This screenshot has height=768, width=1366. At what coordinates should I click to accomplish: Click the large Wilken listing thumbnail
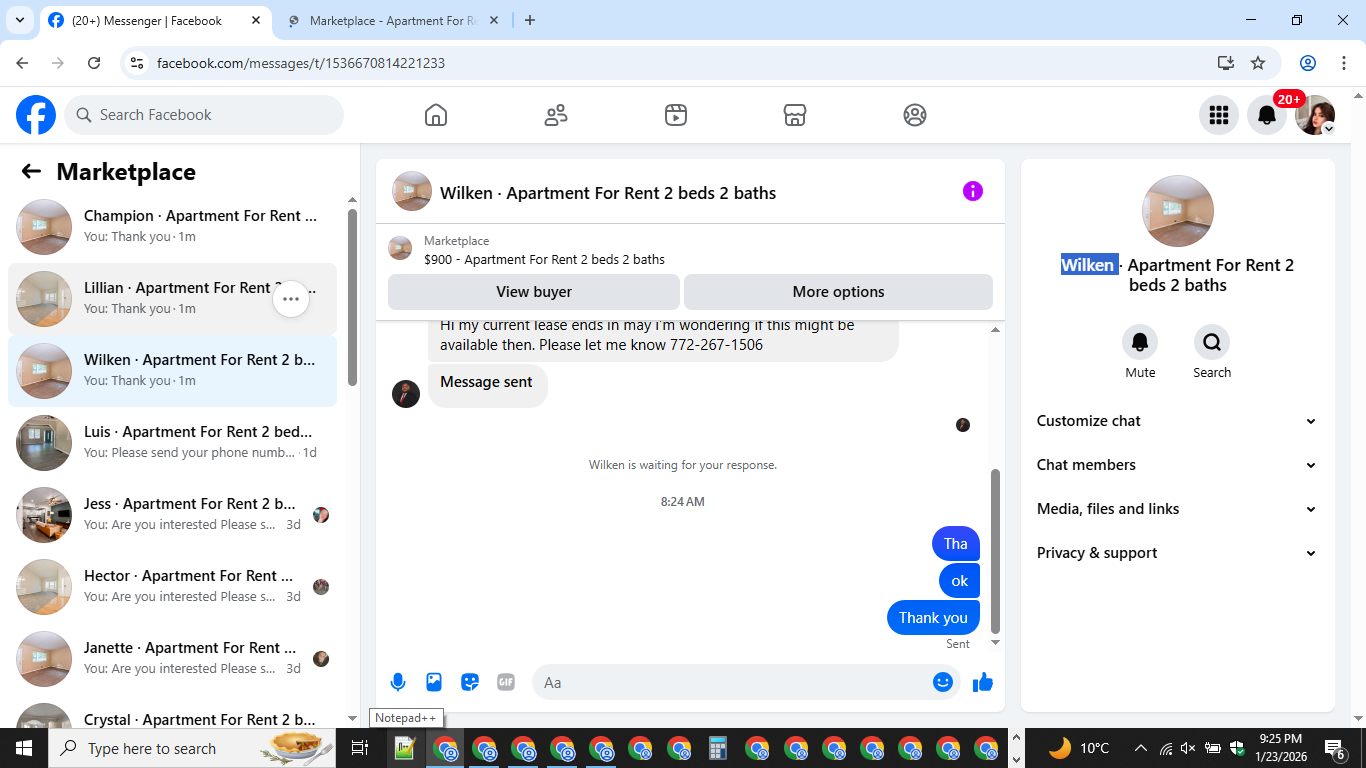[x=1178, y=211]
